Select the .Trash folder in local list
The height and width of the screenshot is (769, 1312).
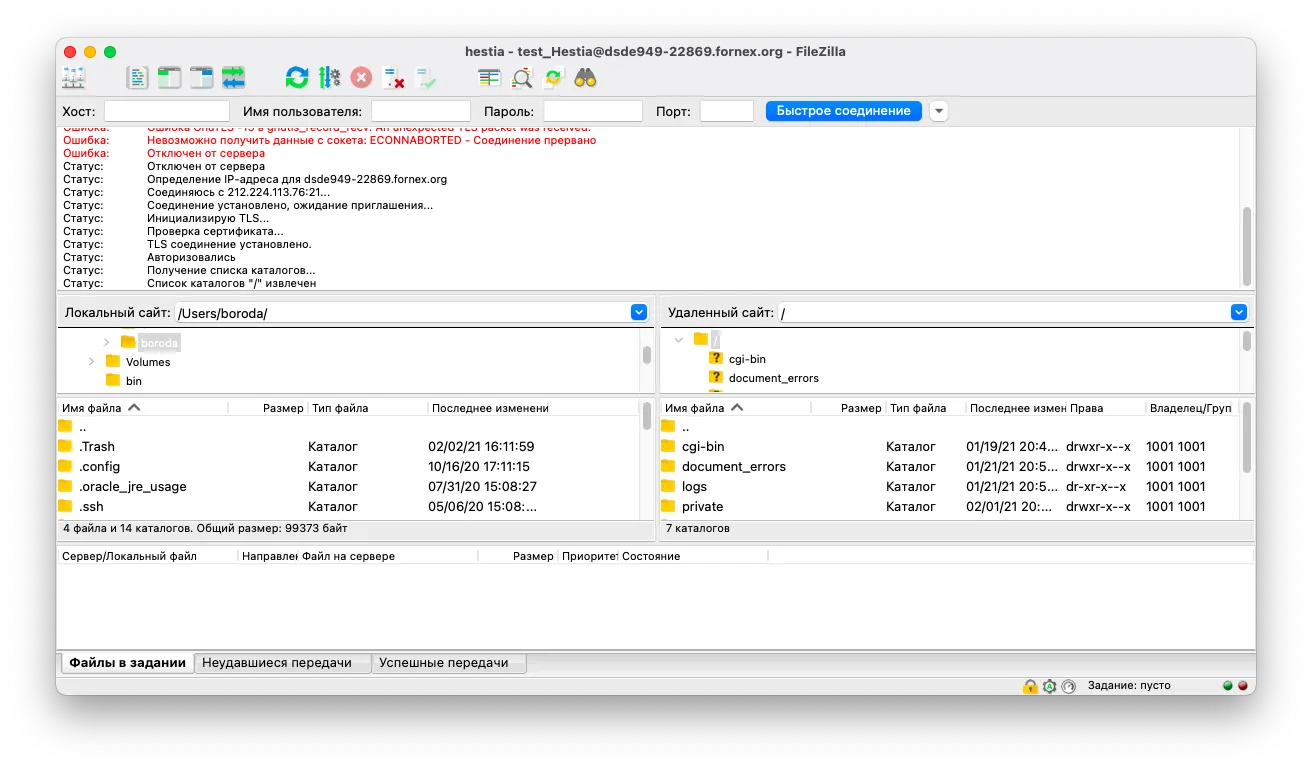point(348,447)
